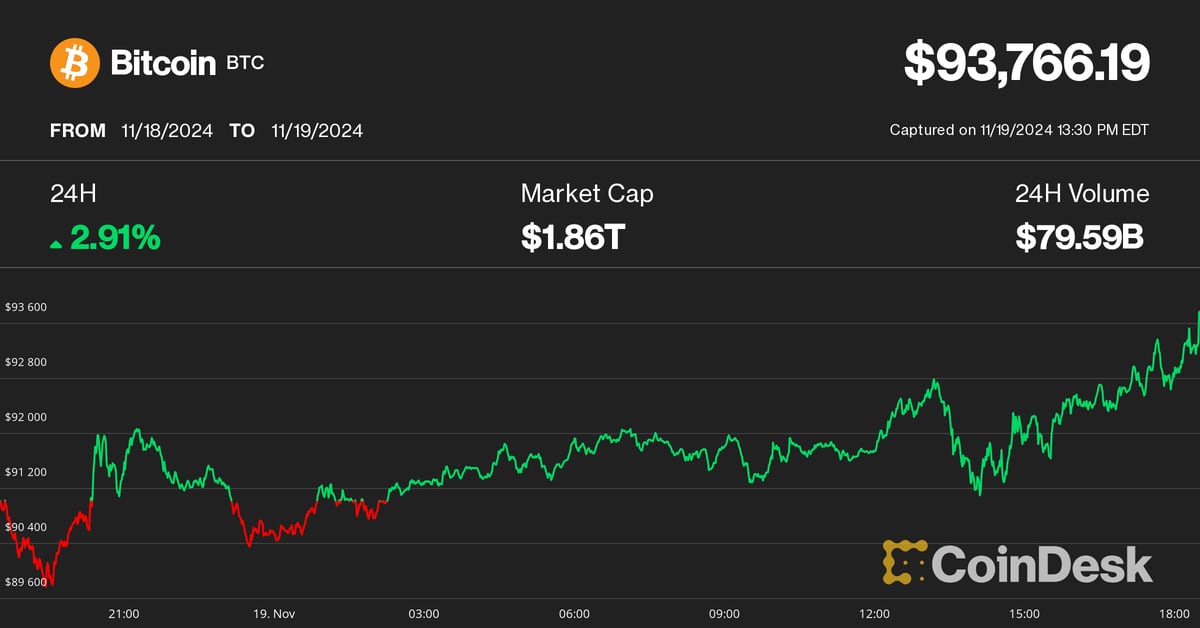Click the 2.91% change percentage
Image resolution: width=1200 pixels, height=628 pixels.
pos(114,238)
